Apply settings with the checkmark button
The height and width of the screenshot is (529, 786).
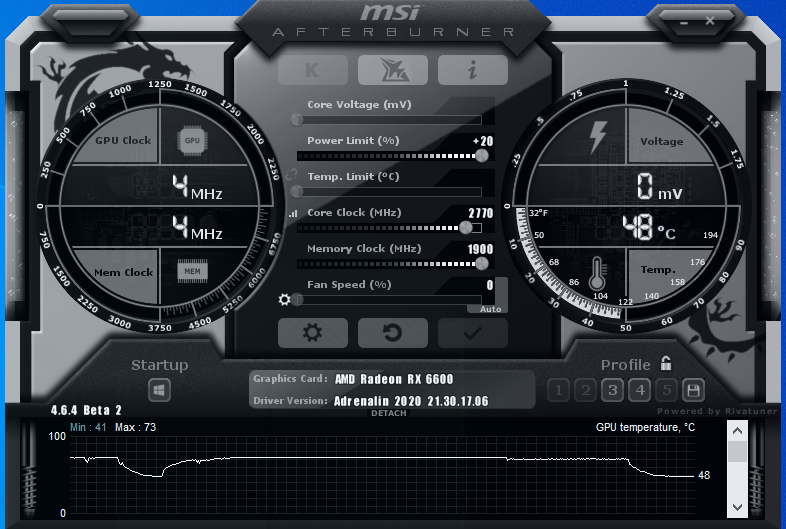pos(473,332)
